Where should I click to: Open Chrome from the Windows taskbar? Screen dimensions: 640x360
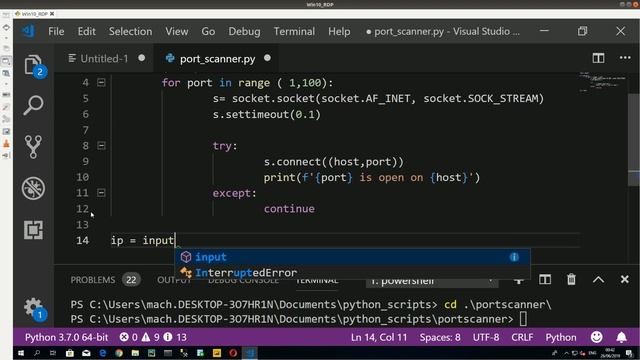coord(119,353)
